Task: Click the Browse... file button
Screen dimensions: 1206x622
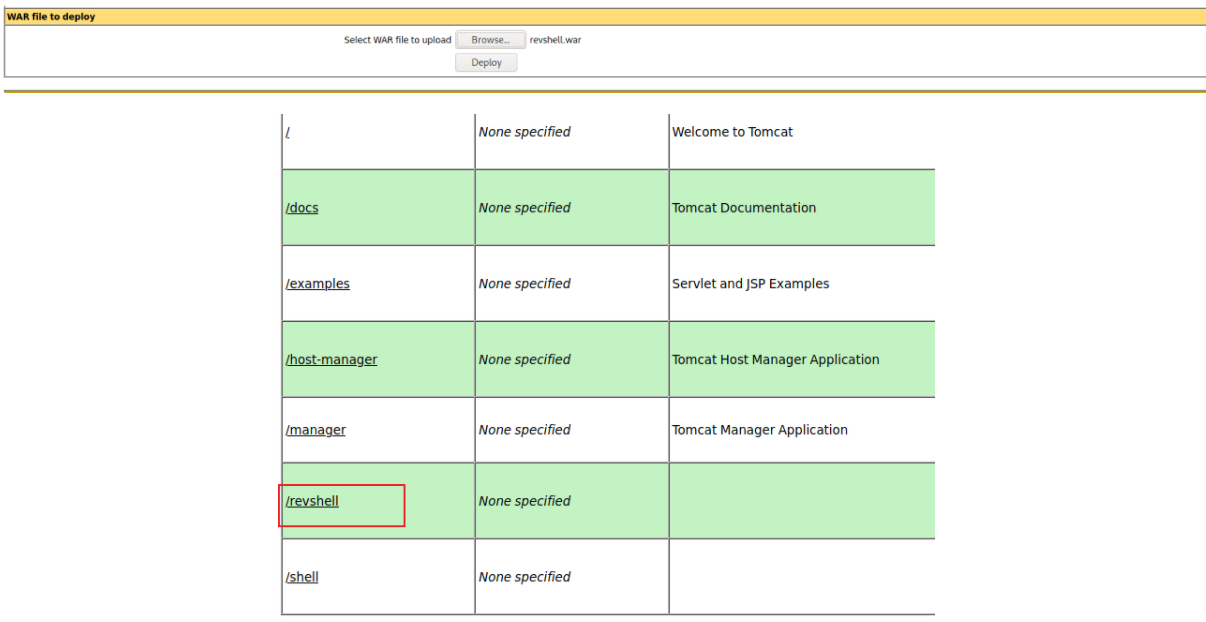Action: pyautogui.click(x=490, y=40)
